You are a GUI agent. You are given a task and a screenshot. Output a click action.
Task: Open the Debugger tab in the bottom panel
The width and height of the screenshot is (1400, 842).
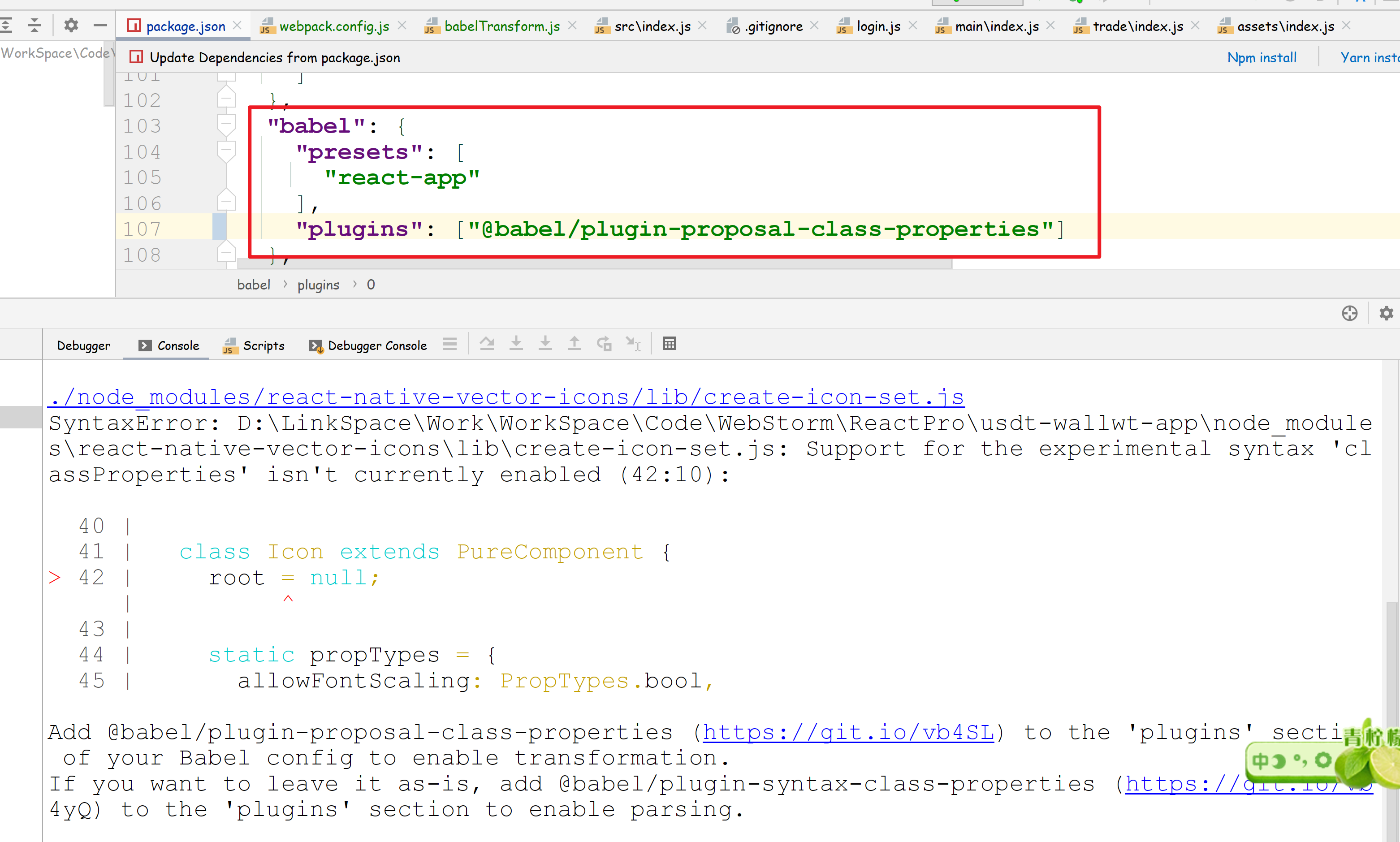click(x=83, y=345)
